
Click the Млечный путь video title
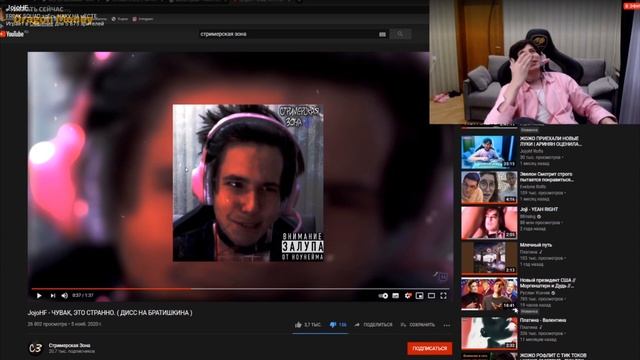click(x=536, y=245)
